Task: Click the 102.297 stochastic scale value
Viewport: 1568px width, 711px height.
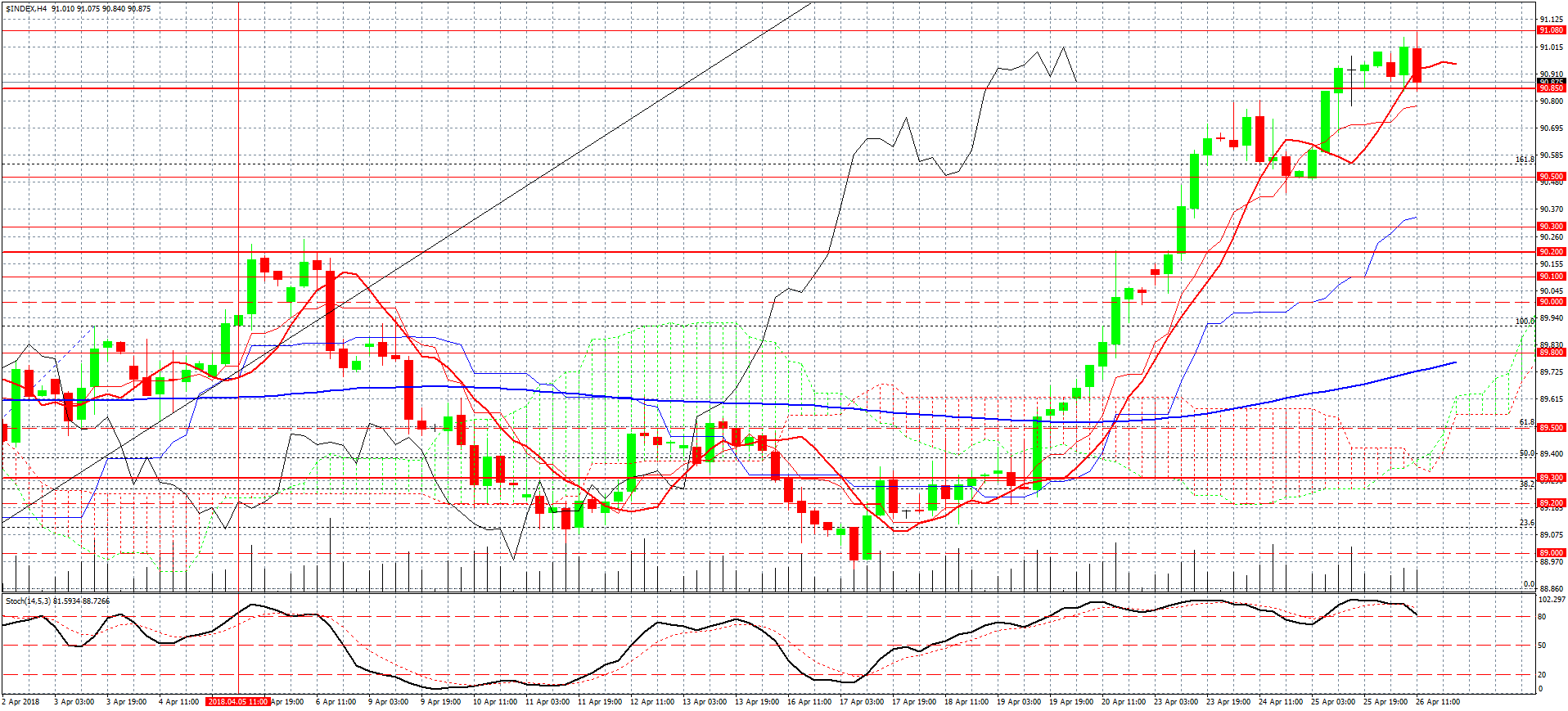Action: [1552, 600]
